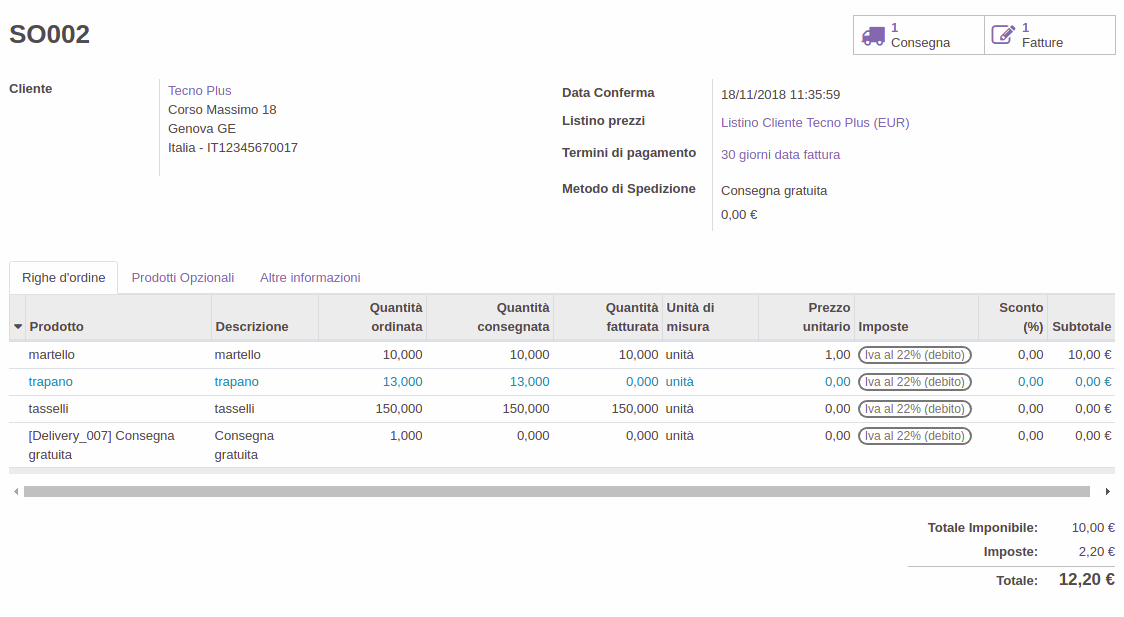Screen dimensions: 1124x617
Task: Click Iva al 22% tag in tasselli row
Action: click(915, 409)
